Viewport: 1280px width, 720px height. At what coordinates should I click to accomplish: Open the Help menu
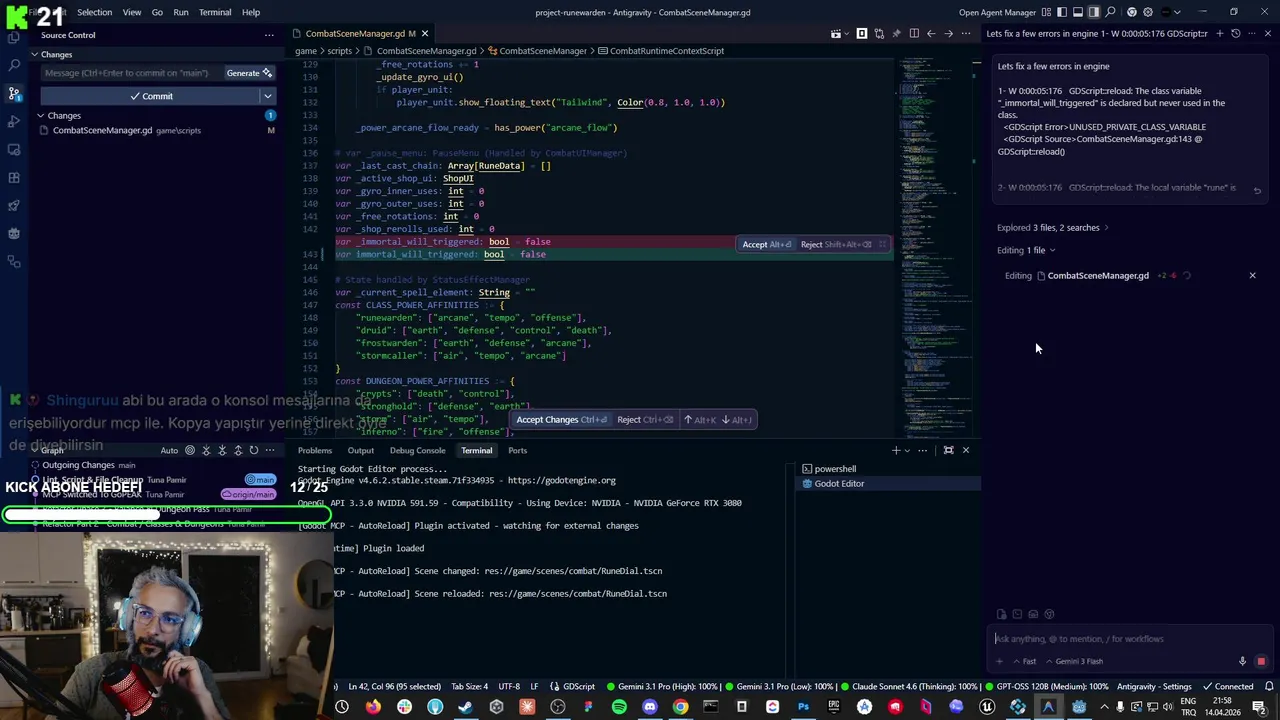(x=251, y=12)
